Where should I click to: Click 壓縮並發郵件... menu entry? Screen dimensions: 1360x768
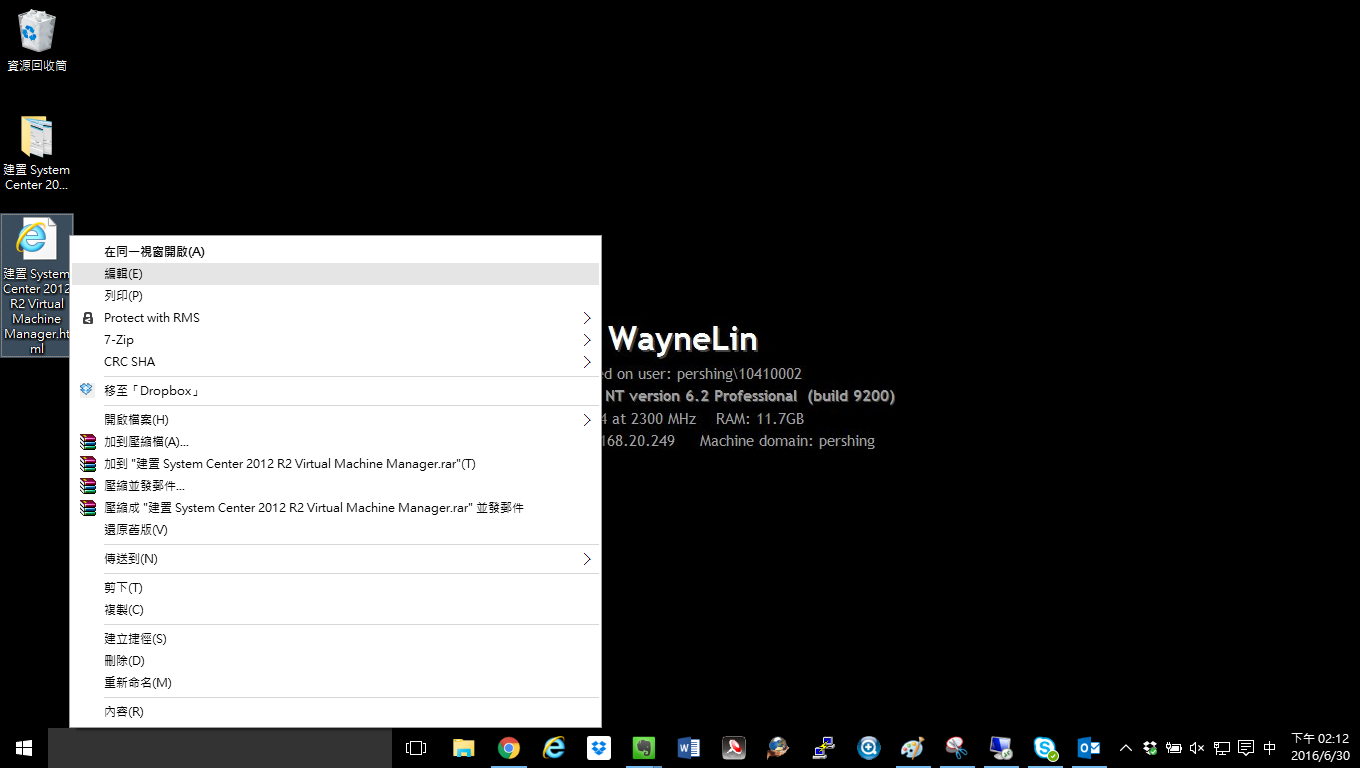(x=335, y=486)
